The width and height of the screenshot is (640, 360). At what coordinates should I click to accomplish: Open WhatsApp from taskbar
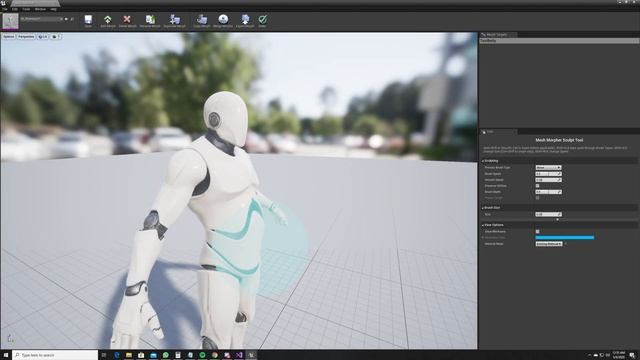click(166, 355)
